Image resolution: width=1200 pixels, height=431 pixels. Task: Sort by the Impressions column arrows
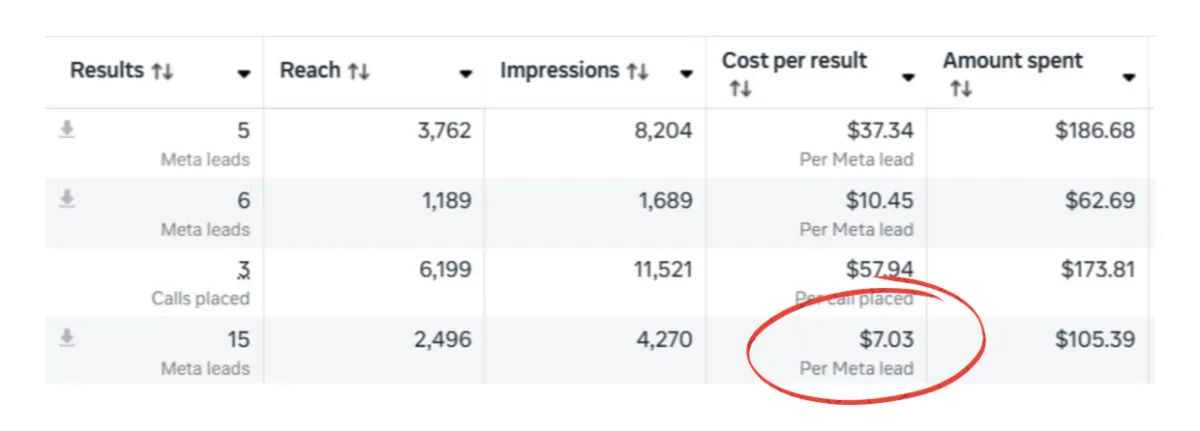(x=637, y=72)
